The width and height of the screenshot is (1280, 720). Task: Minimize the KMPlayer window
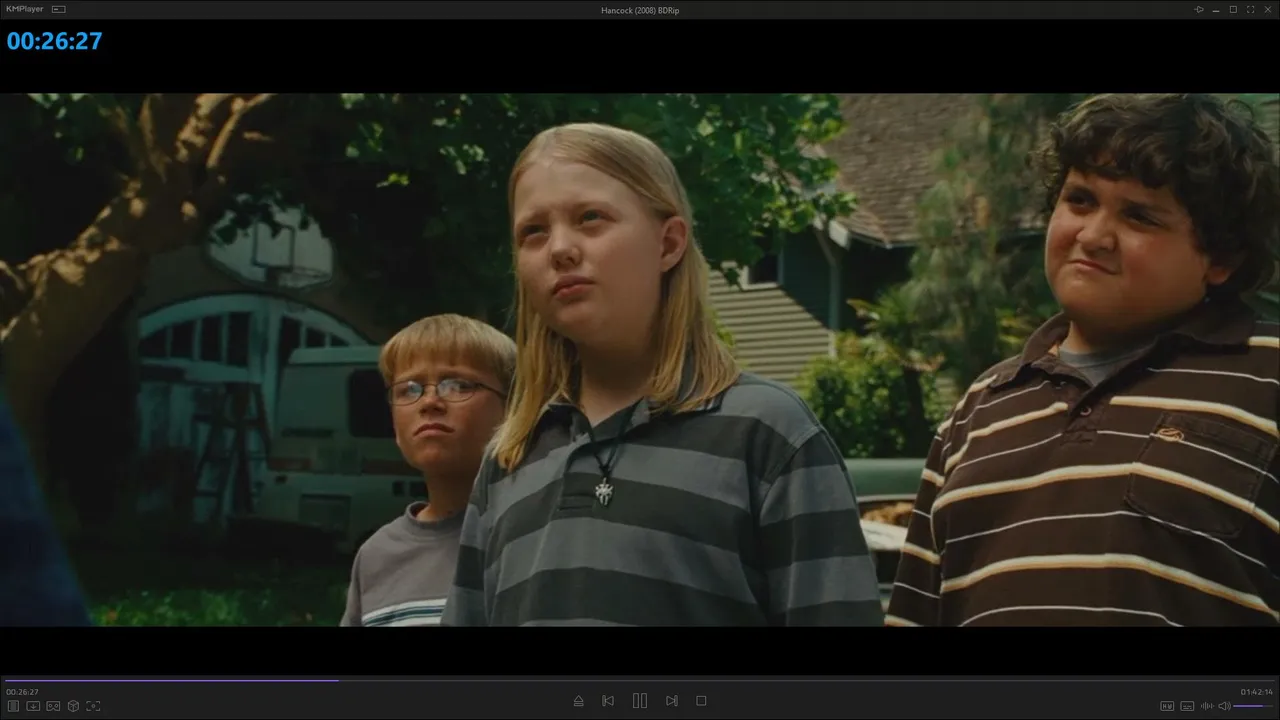coord(1216,9)
